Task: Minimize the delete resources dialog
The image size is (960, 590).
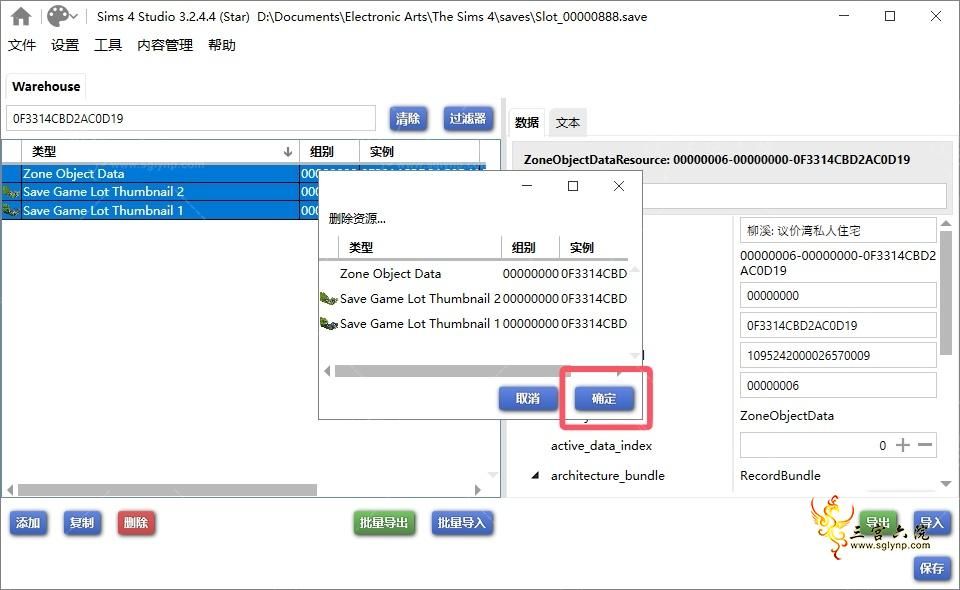Action: 527,186
